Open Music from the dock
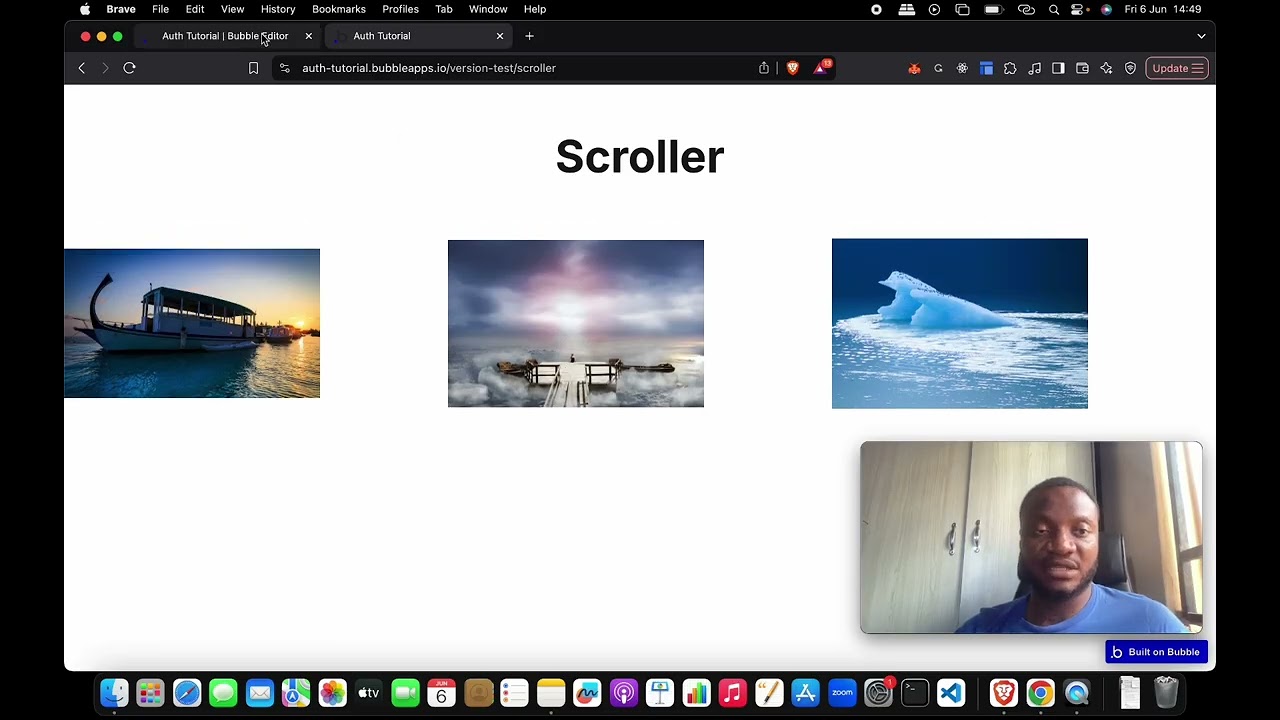 pyautogui.click(x=733, y=692)
